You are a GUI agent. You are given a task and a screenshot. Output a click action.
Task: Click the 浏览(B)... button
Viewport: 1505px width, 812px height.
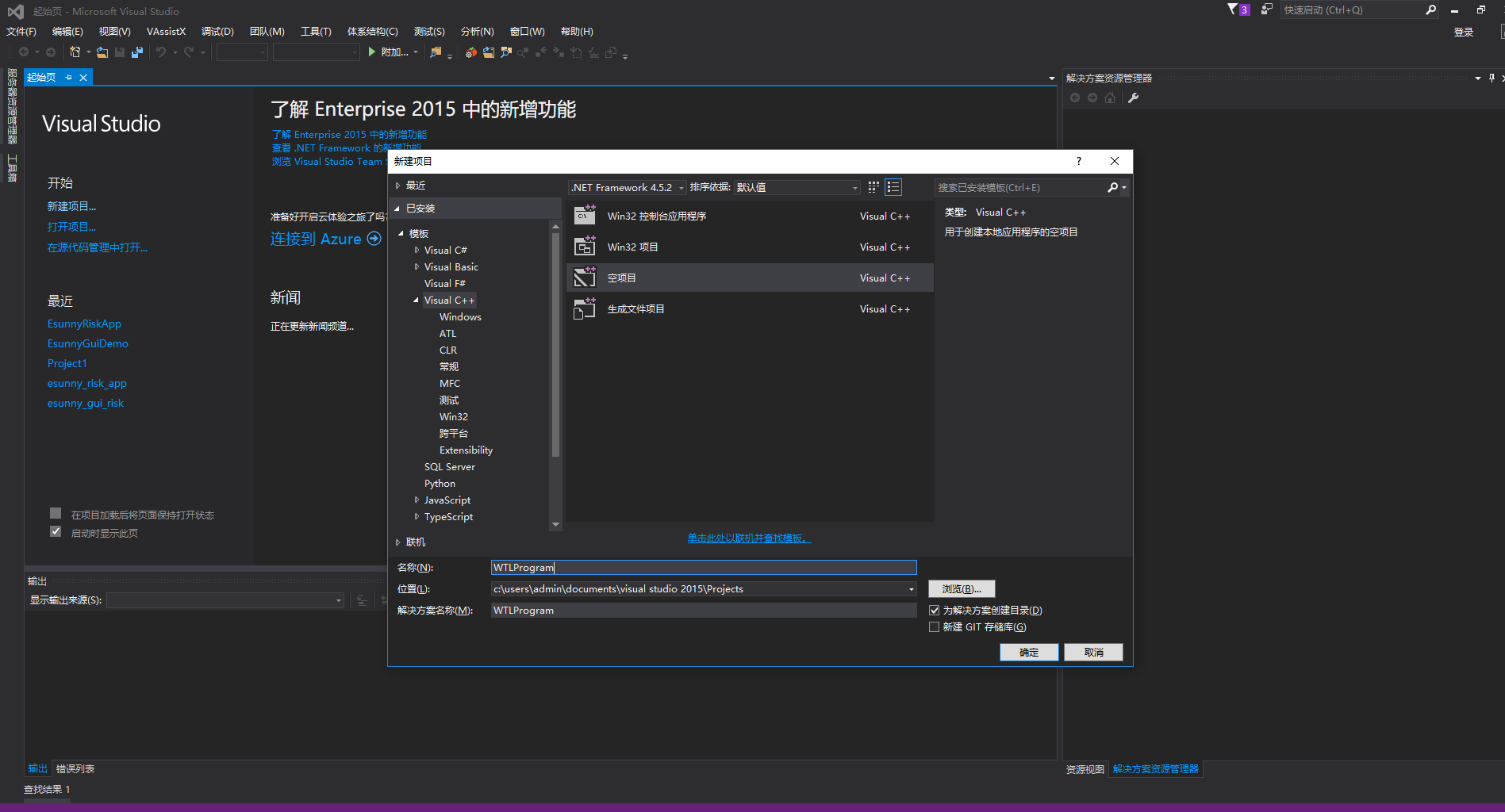point(962,589)
